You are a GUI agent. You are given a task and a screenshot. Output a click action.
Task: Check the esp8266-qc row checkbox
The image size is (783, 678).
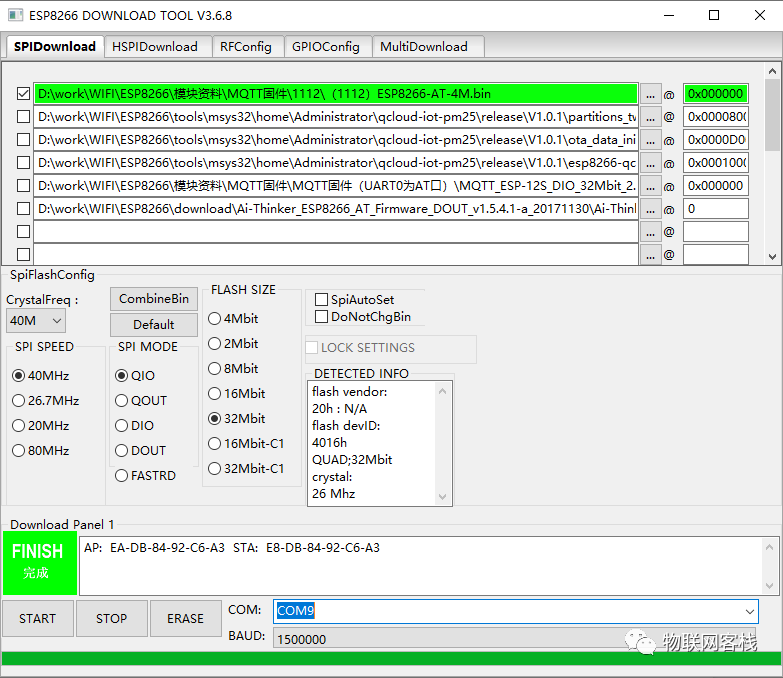click(x=23, y=162)
